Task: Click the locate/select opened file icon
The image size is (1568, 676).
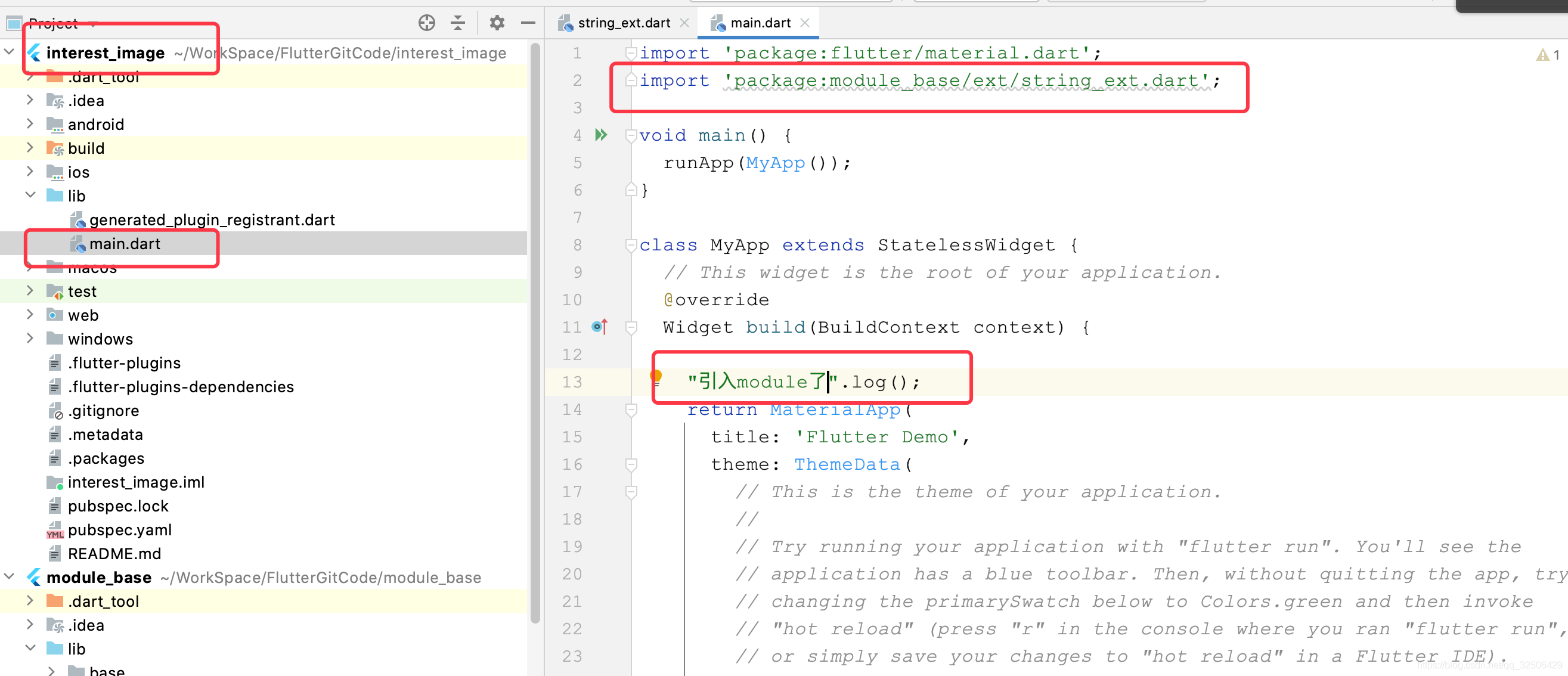Action: [x=427, y=23]
